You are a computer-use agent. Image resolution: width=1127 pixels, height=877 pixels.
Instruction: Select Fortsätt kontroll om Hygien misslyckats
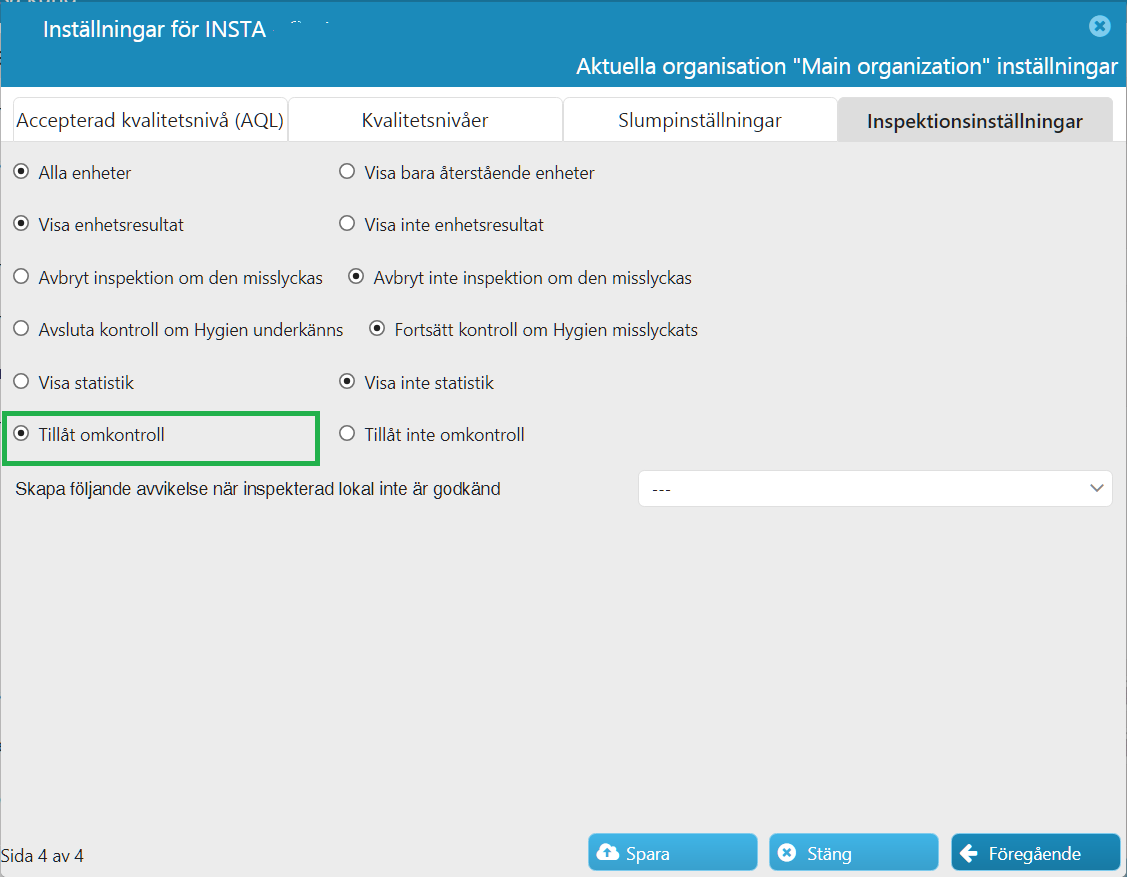click(377, 329)
